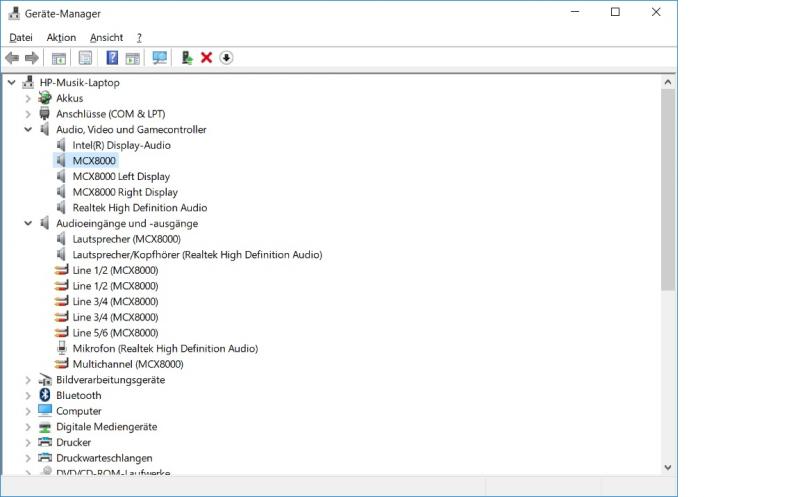Click the Show/Hide console tree icon
This screenshot has width=800, height=497.
59,58
